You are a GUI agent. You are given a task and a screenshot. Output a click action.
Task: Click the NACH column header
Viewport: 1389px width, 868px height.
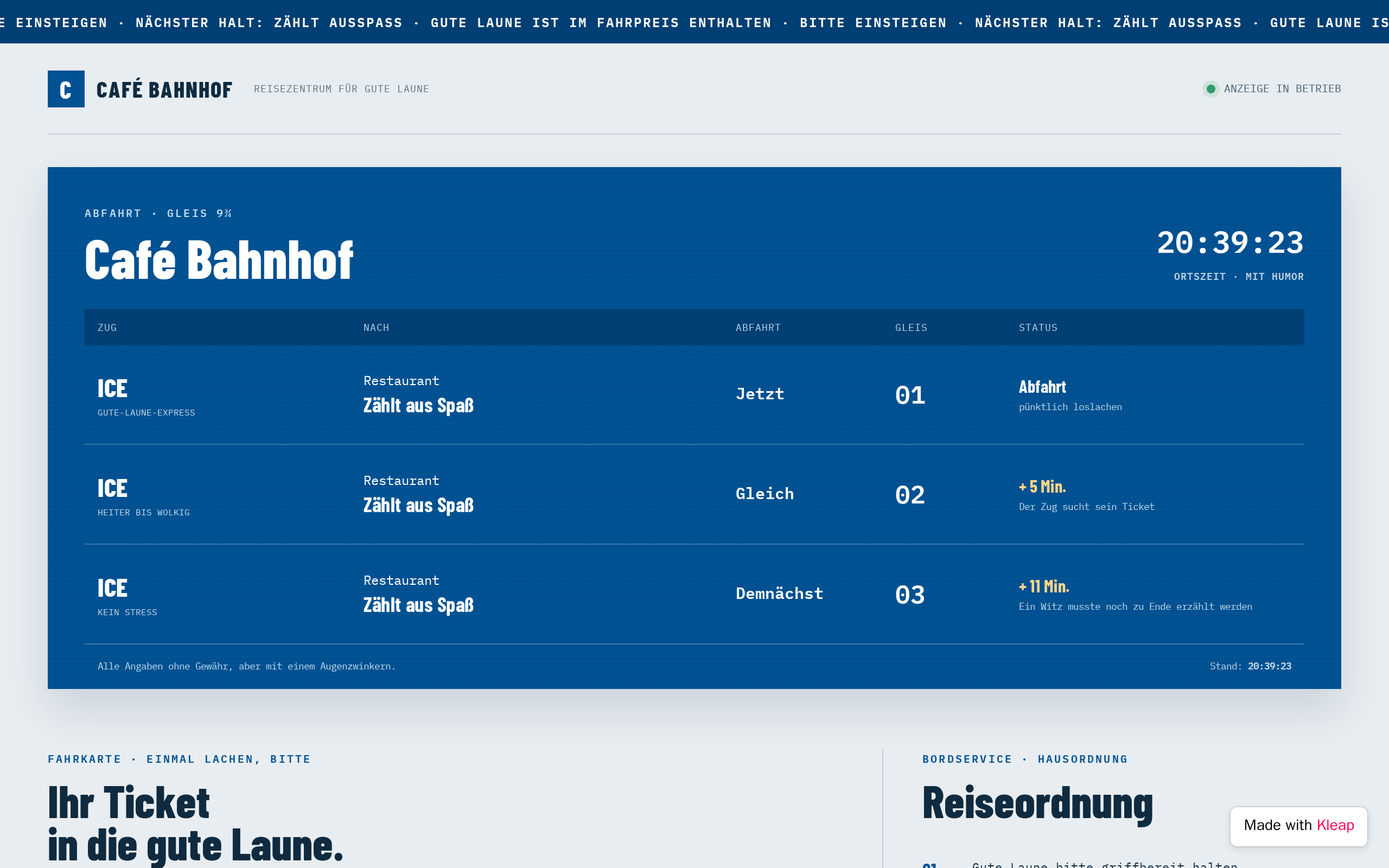(377, 328)
